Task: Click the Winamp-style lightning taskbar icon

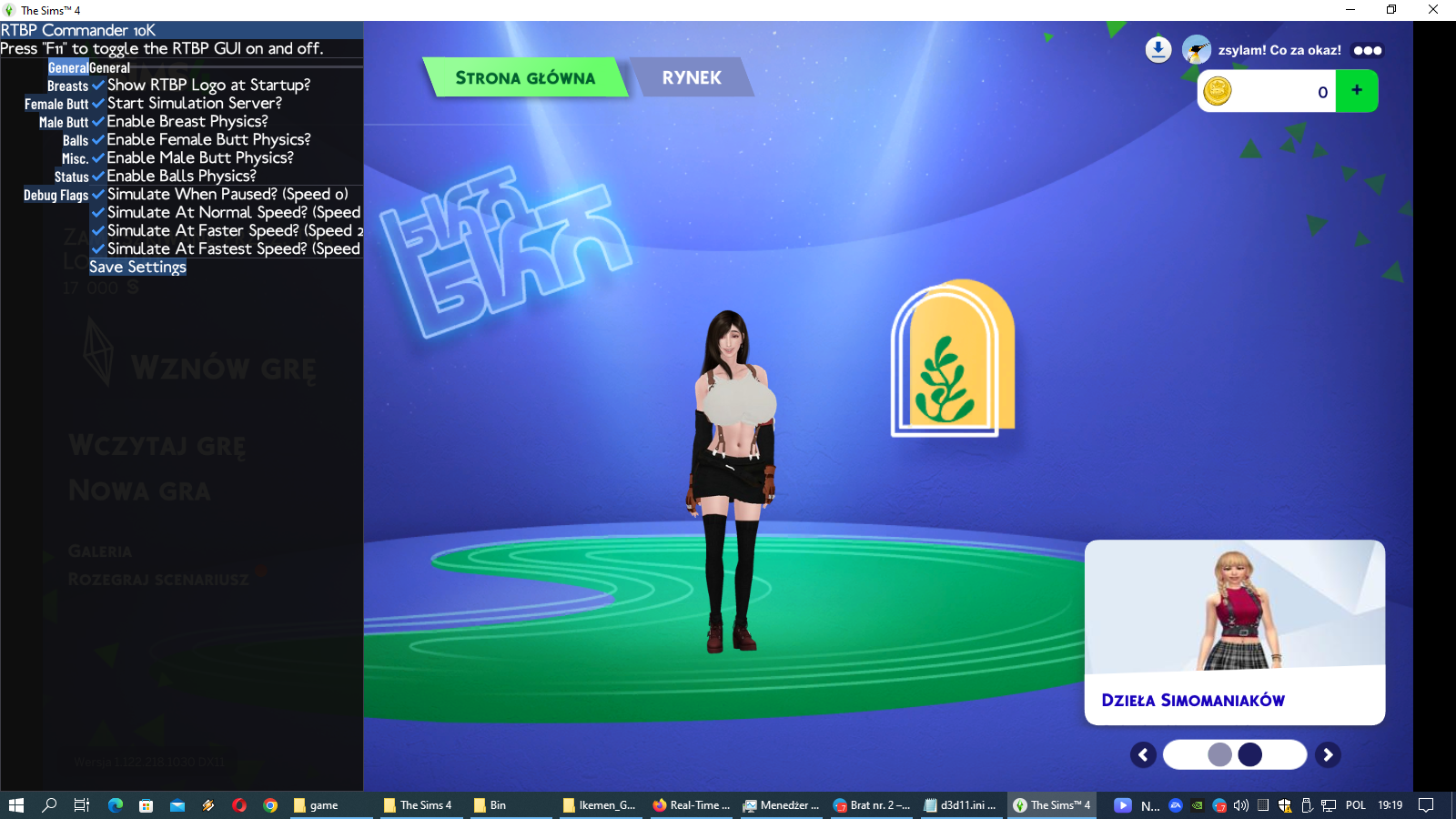Action: [208, 805]
